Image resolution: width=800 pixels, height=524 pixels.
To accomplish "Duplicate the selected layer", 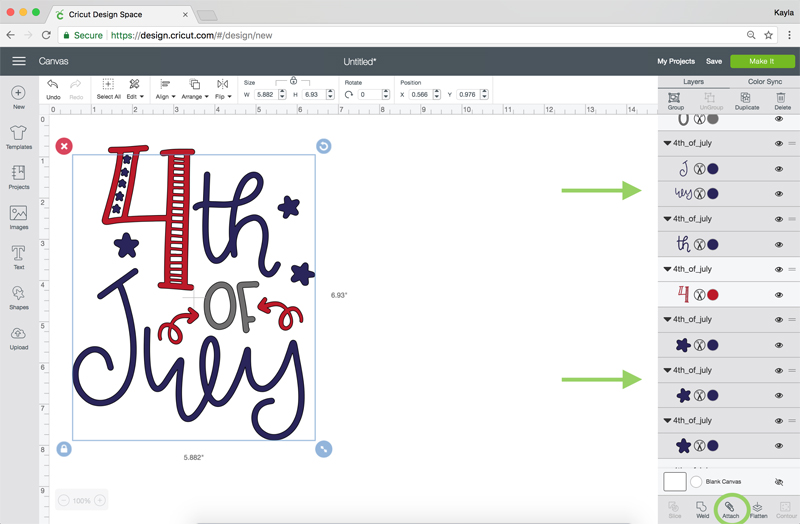I will [746, 101].
